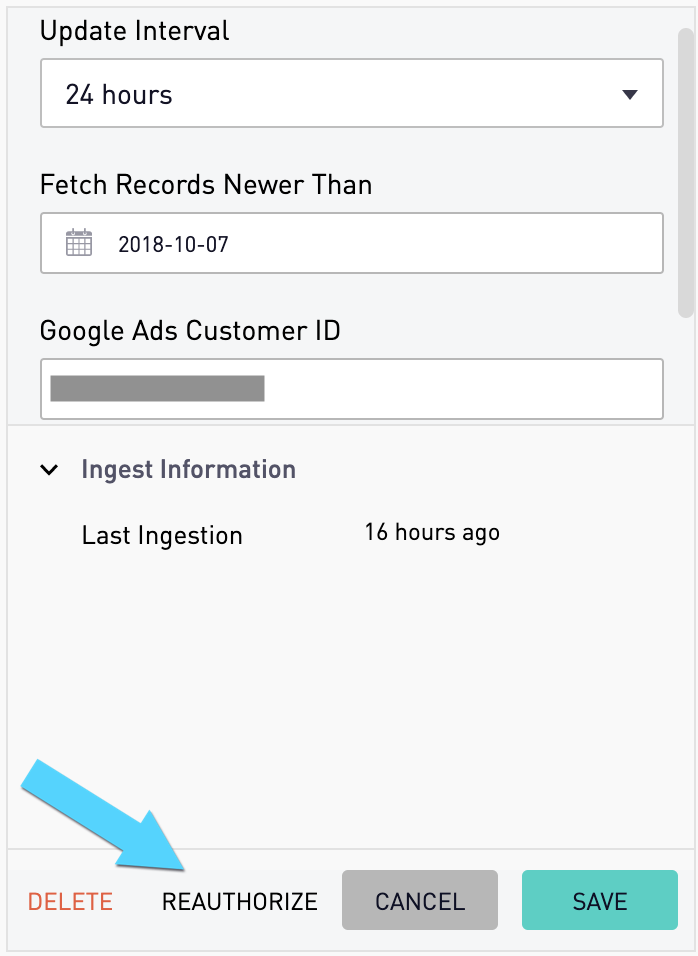Click the vertical scrollbar thumb
Screen dimensions: 698x956
686,170
